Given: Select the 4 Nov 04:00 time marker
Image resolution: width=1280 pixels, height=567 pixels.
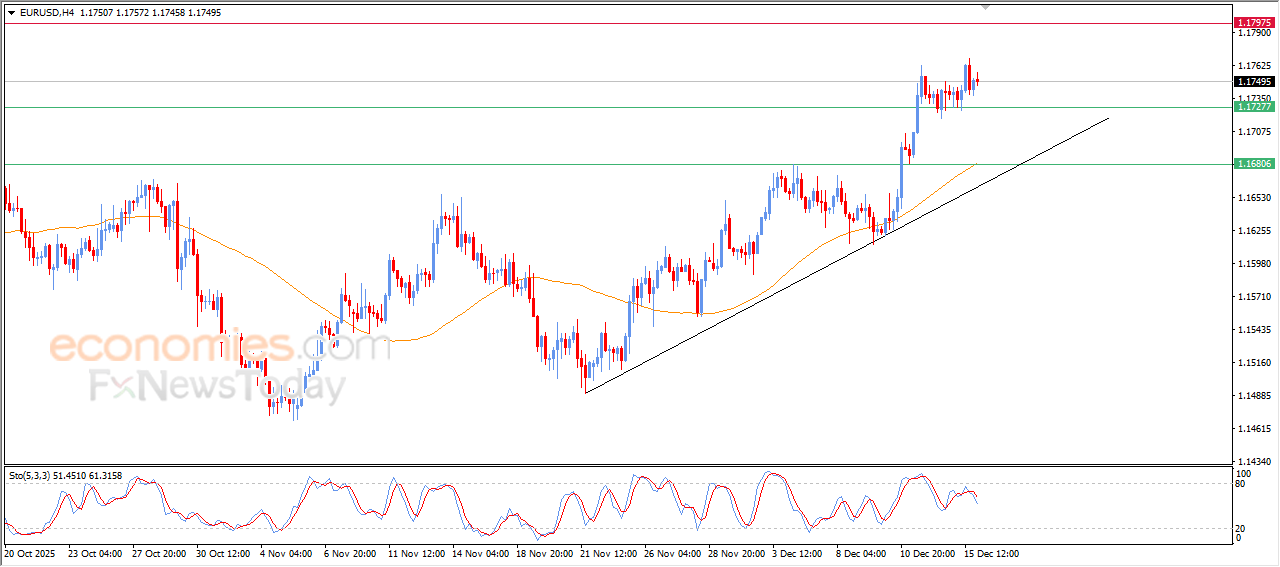Looking at the screenshot, I should click(287, 553).
